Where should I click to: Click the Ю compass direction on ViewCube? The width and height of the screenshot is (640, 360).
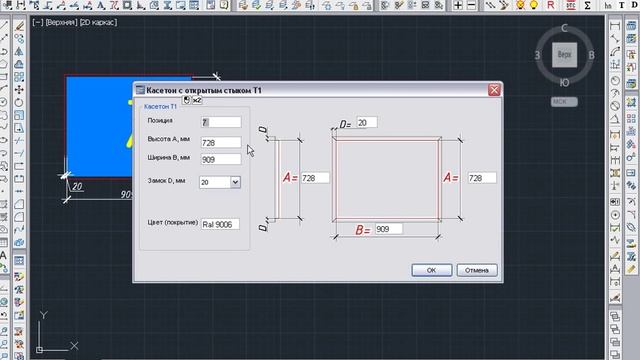click(564, 83)
